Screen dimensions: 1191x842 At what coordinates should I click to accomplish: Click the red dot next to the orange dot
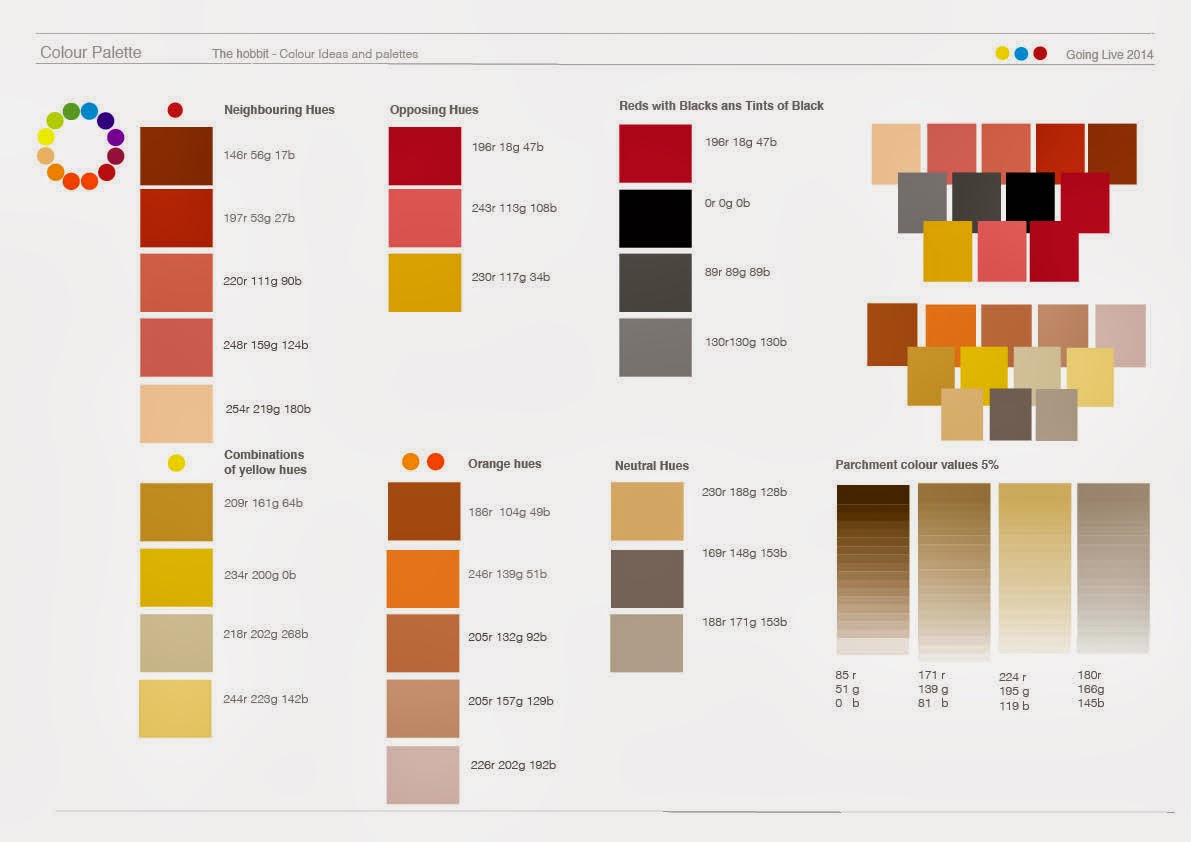[434, 462]
